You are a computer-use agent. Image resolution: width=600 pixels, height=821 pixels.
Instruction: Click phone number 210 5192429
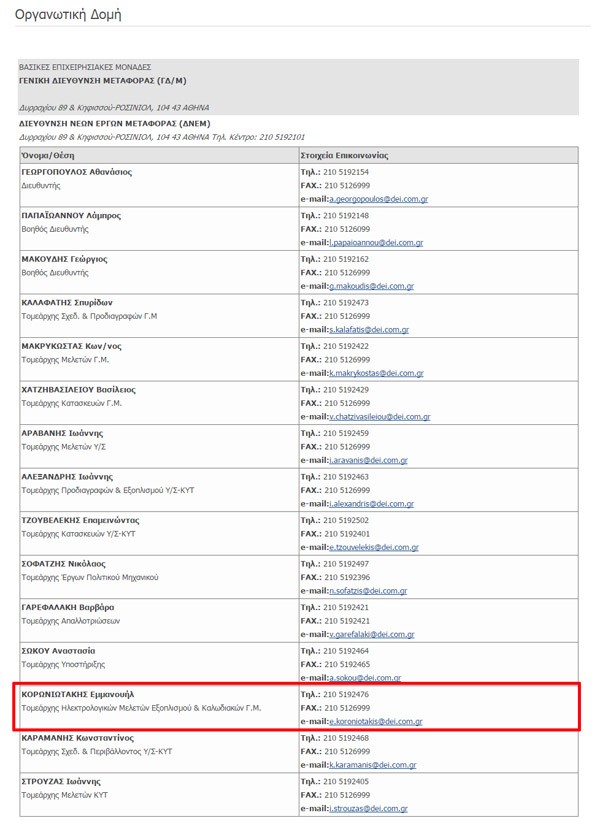(x=346, y=390)
